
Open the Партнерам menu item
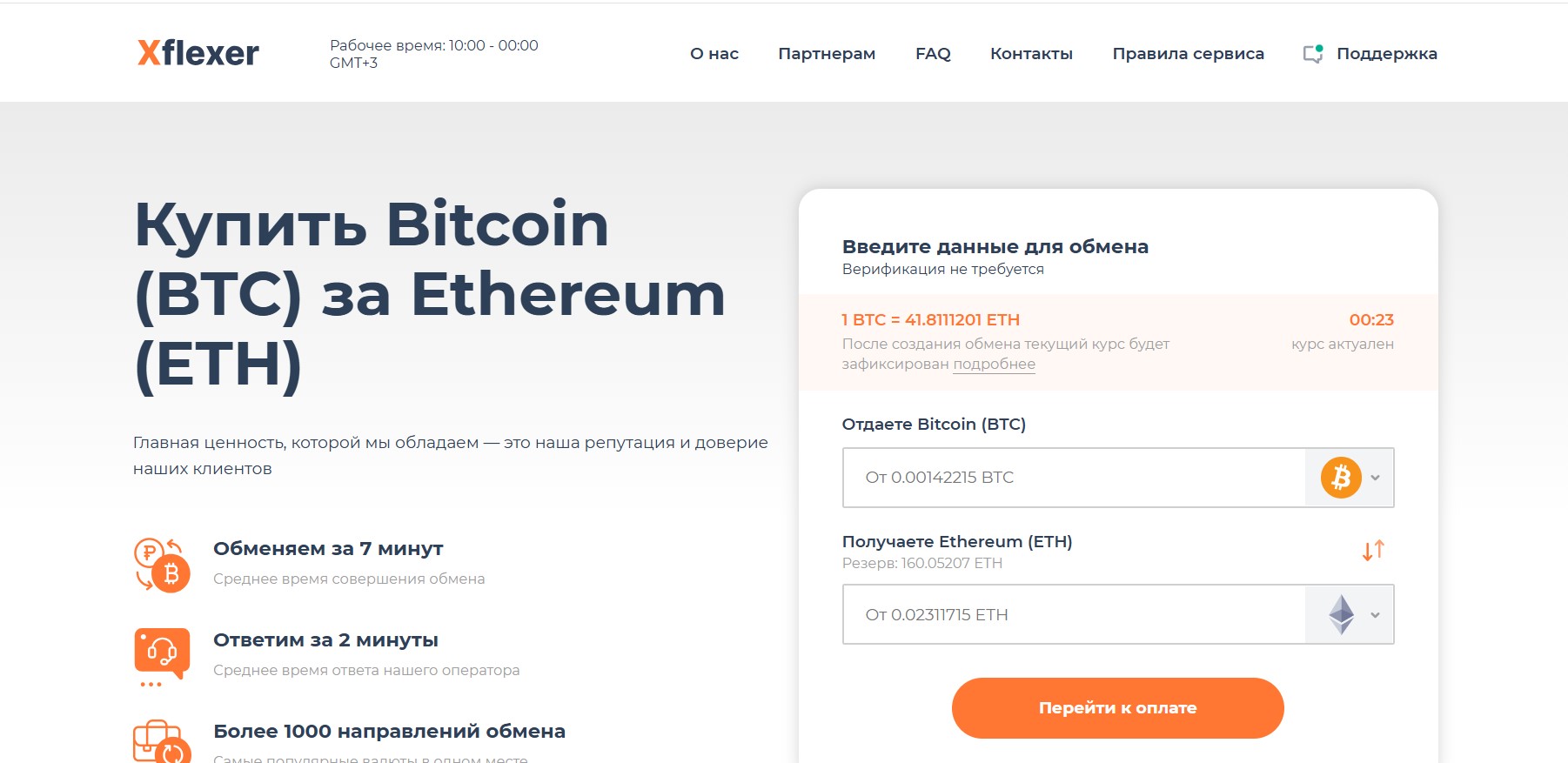coord(827,54)
